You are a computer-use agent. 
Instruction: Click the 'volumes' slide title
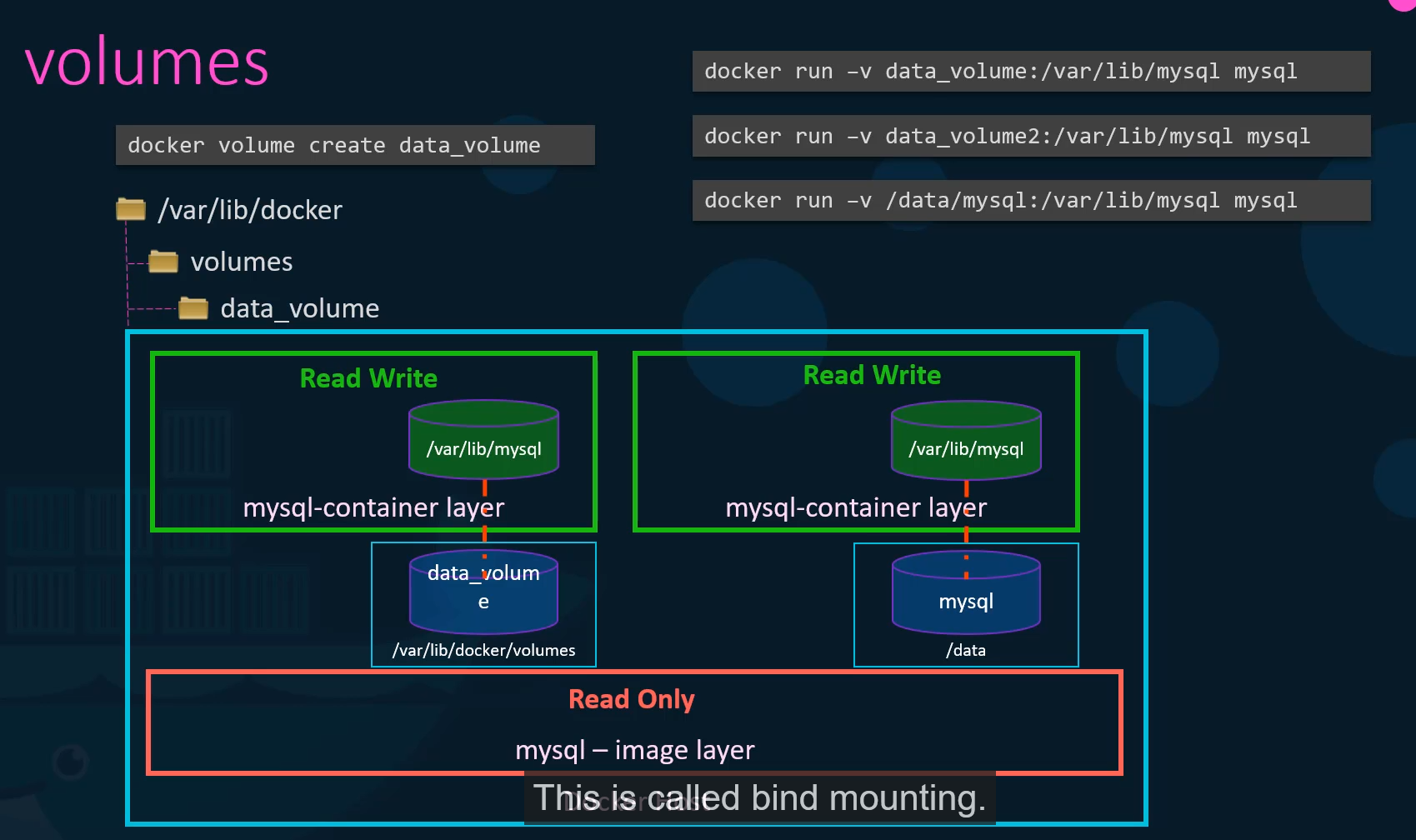point(147,62)
